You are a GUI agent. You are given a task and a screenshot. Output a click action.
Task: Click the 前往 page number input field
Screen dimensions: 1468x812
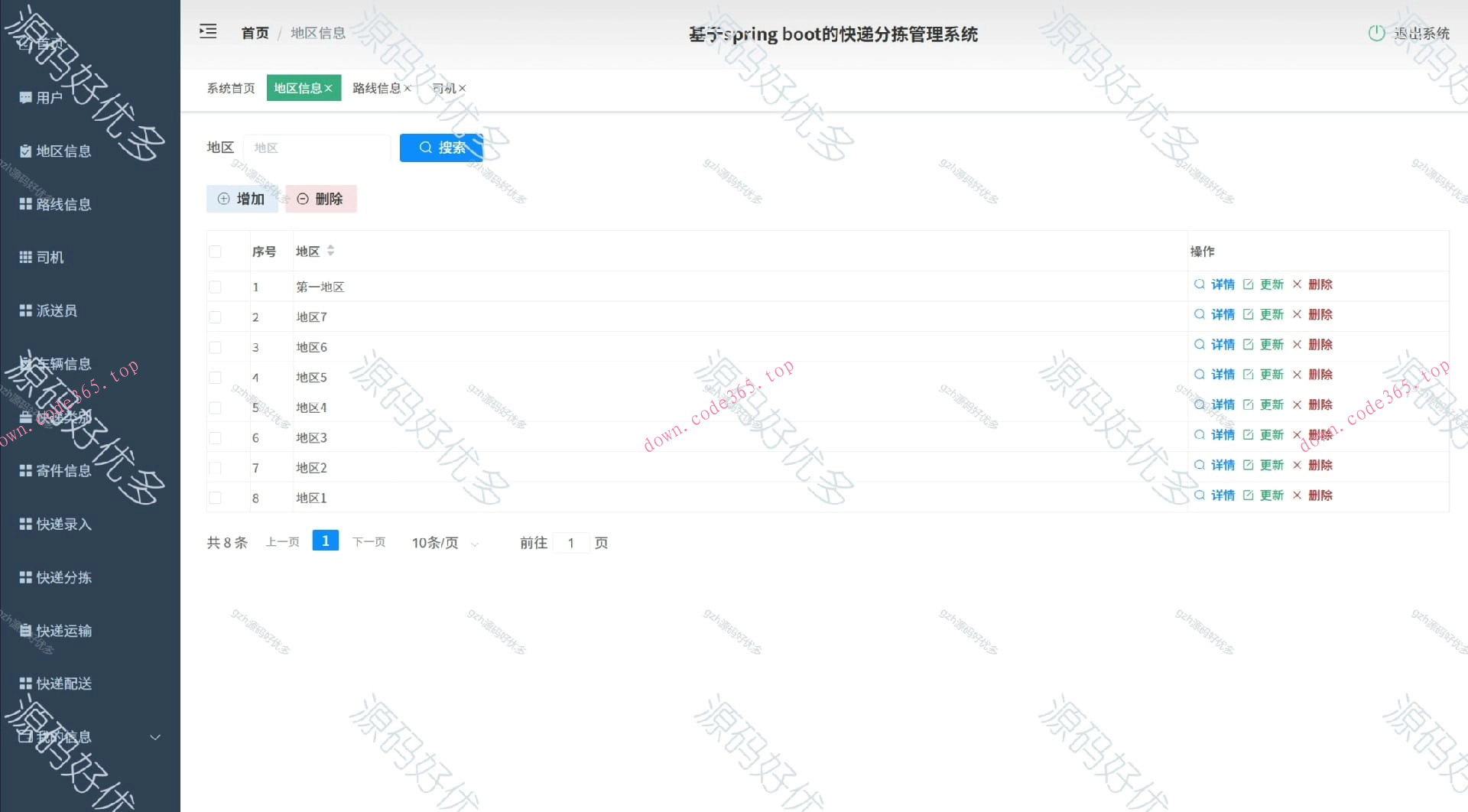pos(572,543)
